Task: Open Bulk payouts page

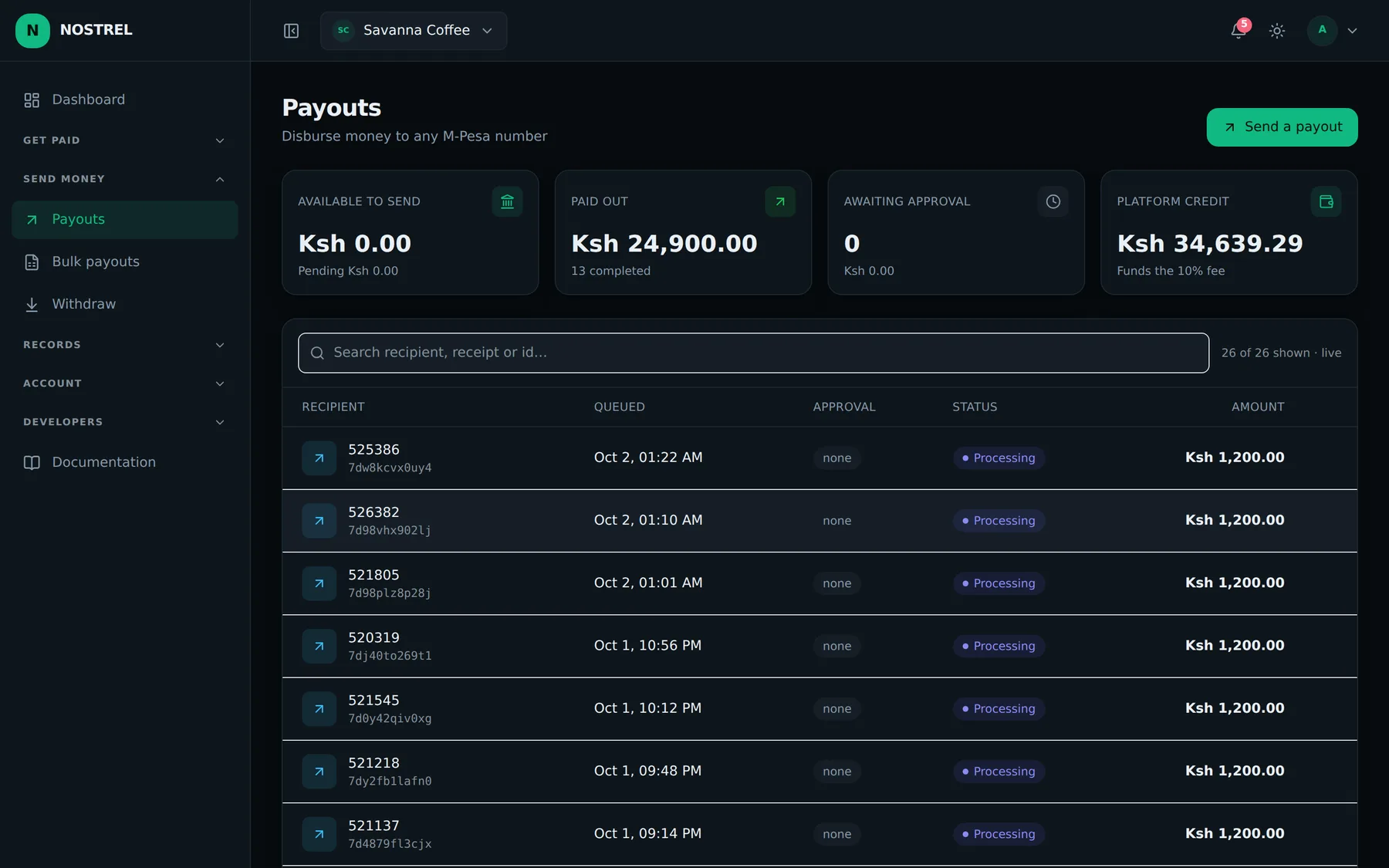Action: point(125,262)
